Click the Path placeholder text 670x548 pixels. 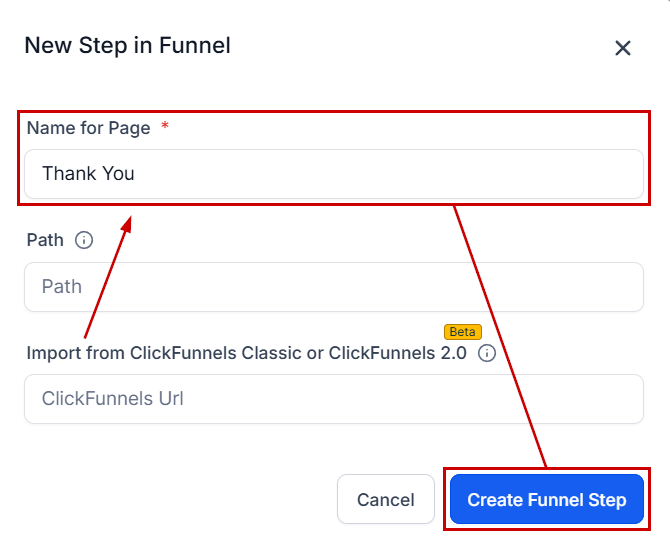coord(62,287)
